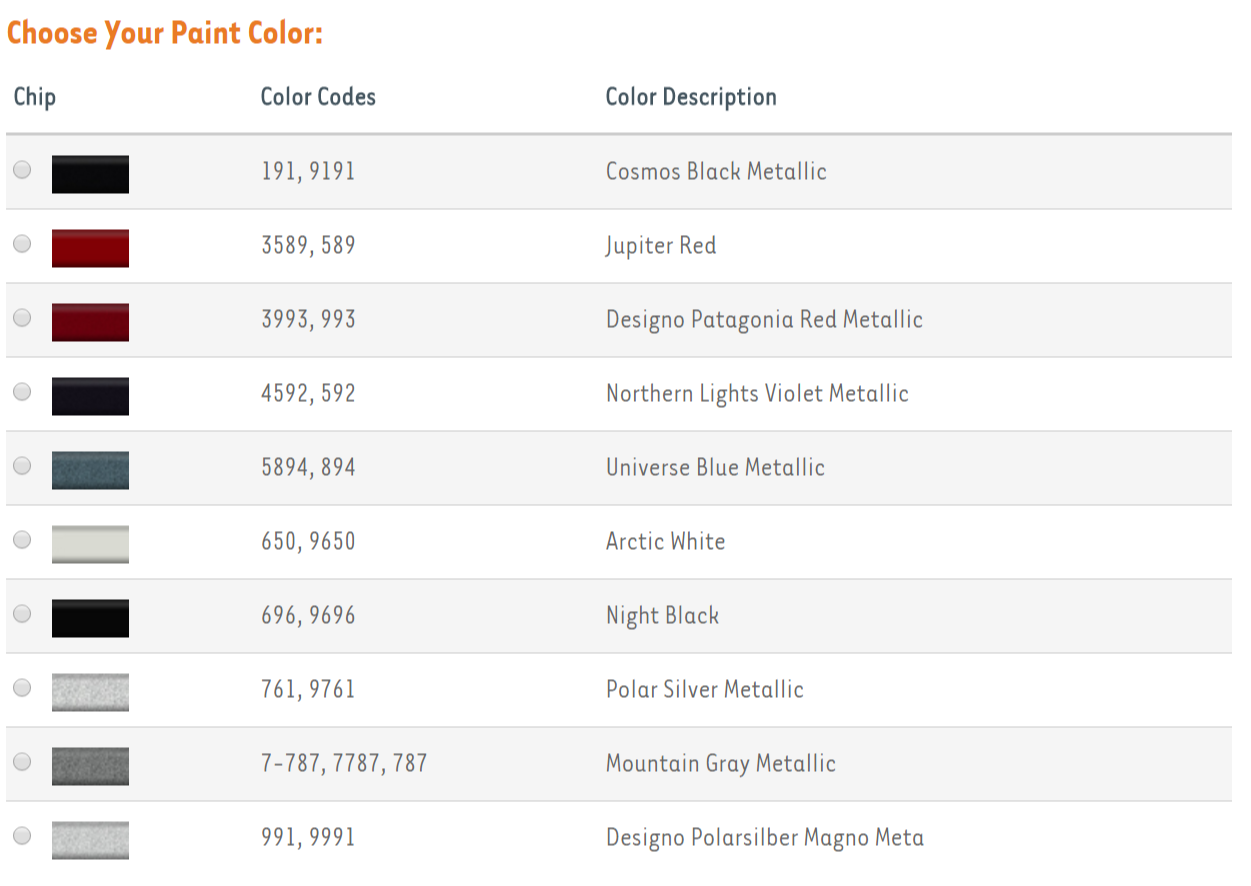Select the Mountain Gray Metallic radio button
1251x886 pixels.
(x=22, y=762)
